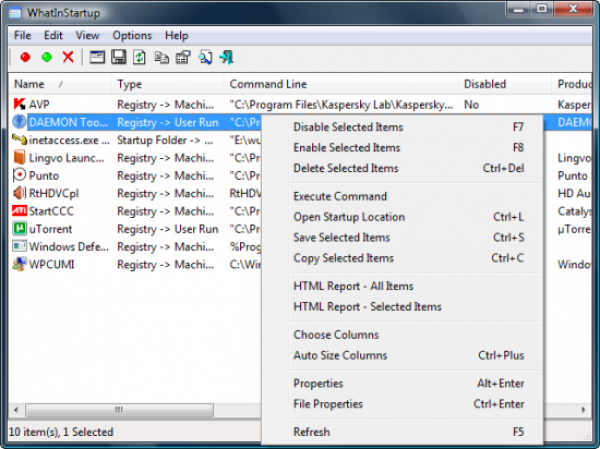Pick Choose Columns in the context menu

point(336,335)
